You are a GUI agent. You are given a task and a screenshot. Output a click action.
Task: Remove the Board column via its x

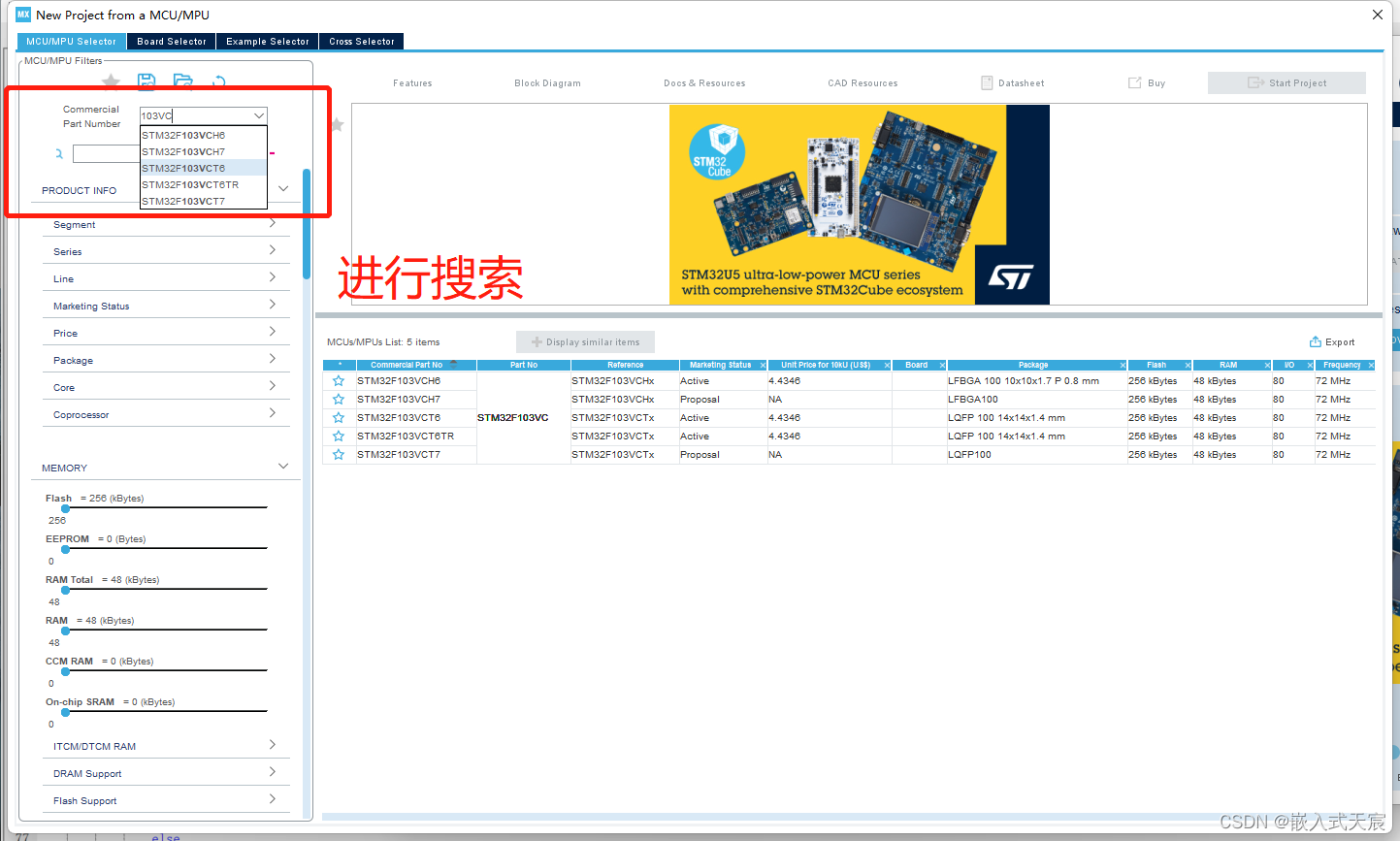click(942, 366)
